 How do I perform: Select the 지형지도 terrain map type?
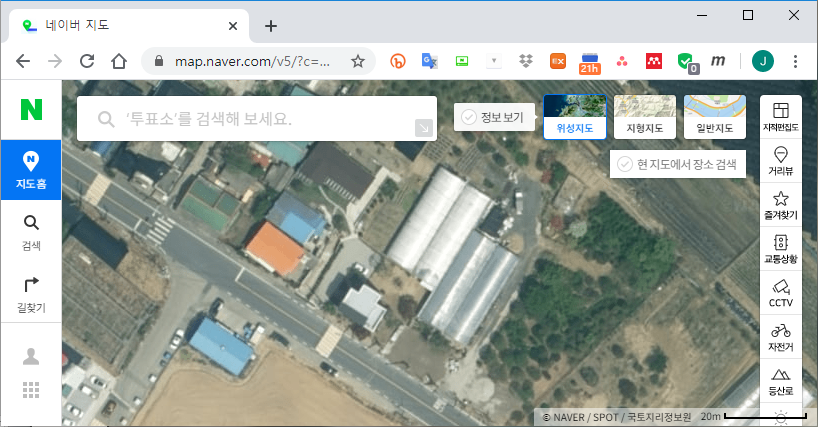coord(645,117)
